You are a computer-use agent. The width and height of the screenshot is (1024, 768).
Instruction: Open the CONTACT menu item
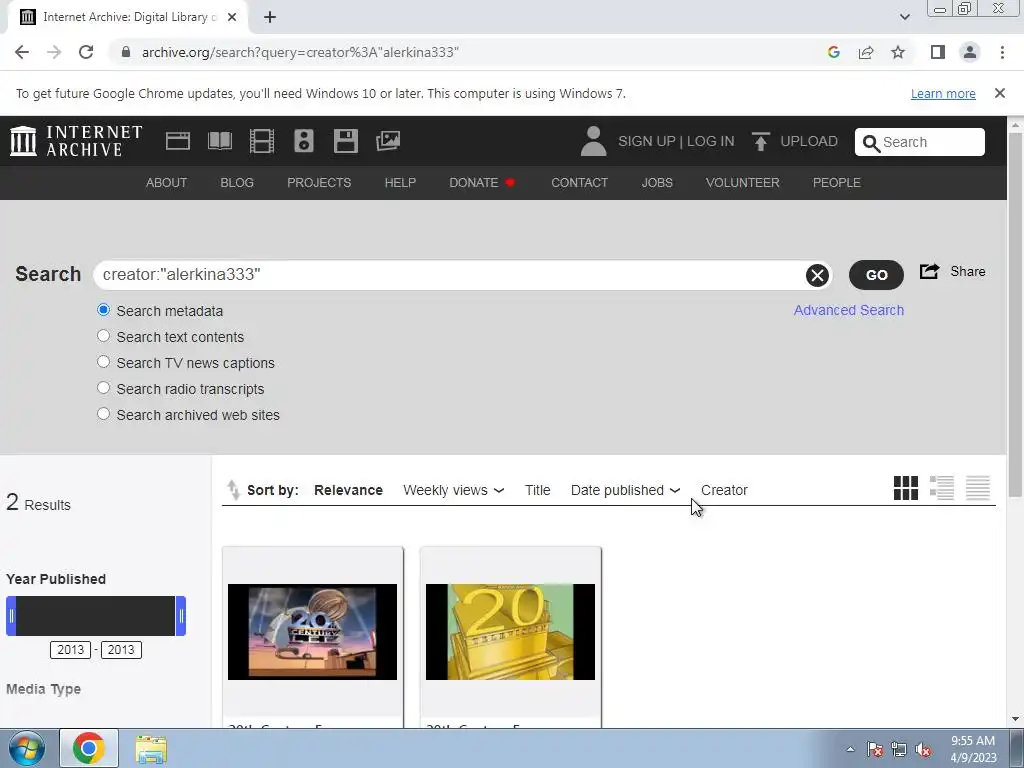click(x=579, y=183)
